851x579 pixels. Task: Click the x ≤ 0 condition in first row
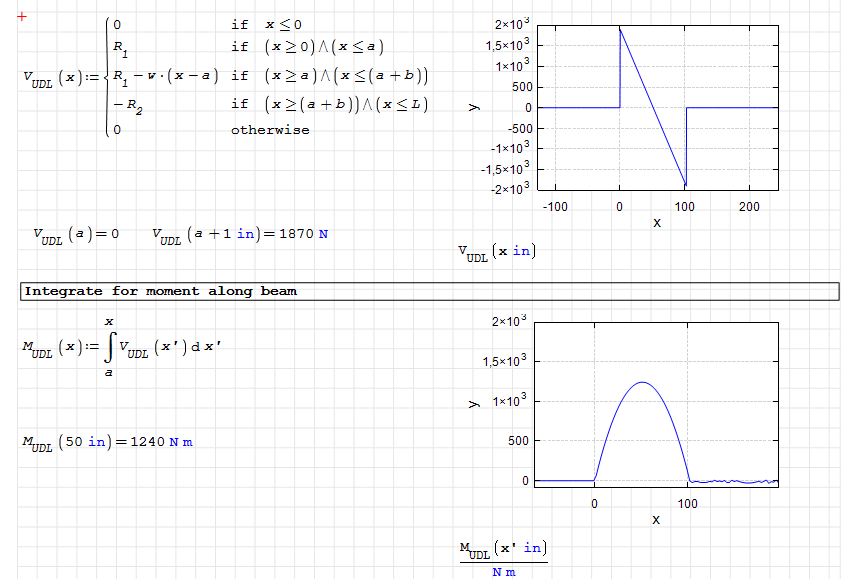point(283,24)
